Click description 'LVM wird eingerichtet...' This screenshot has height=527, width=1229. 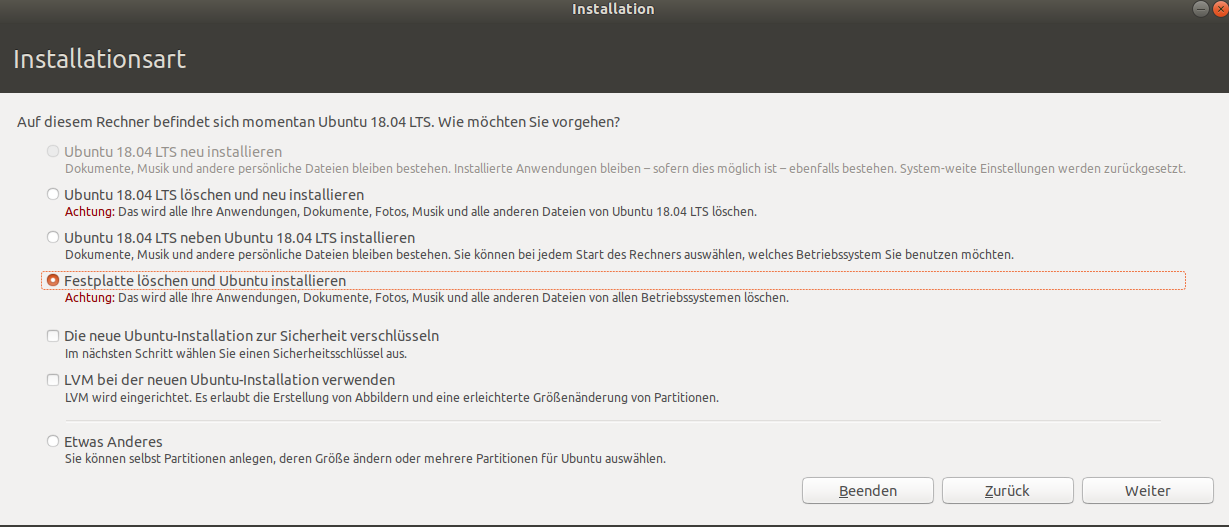point(391,398)
